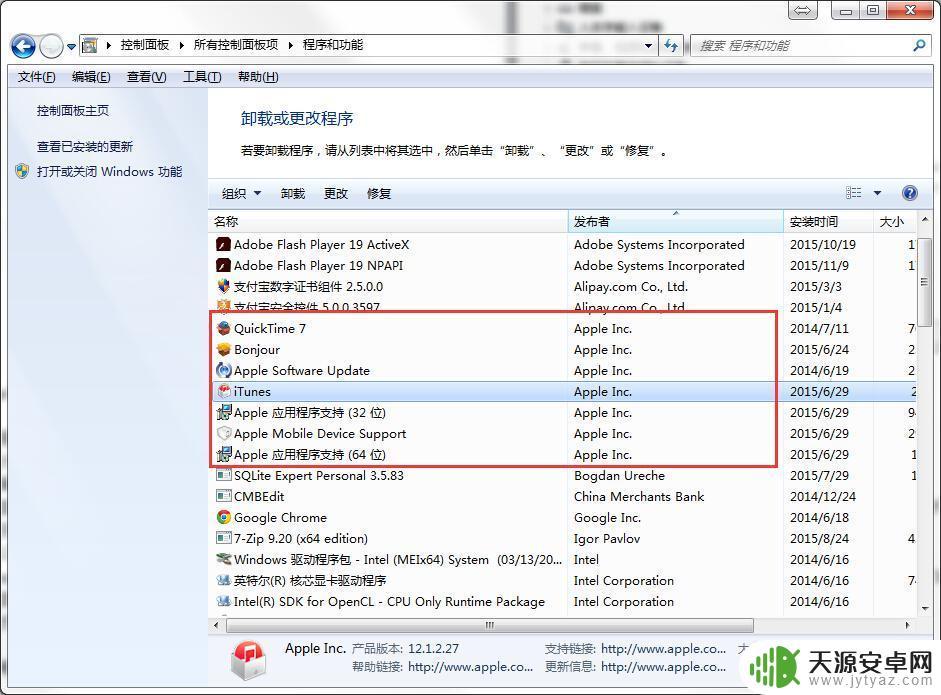This screenshot has height=695, width=941.
Task: Open recent pages dropdown next to navigation arrows
Action: coord(71,46)
